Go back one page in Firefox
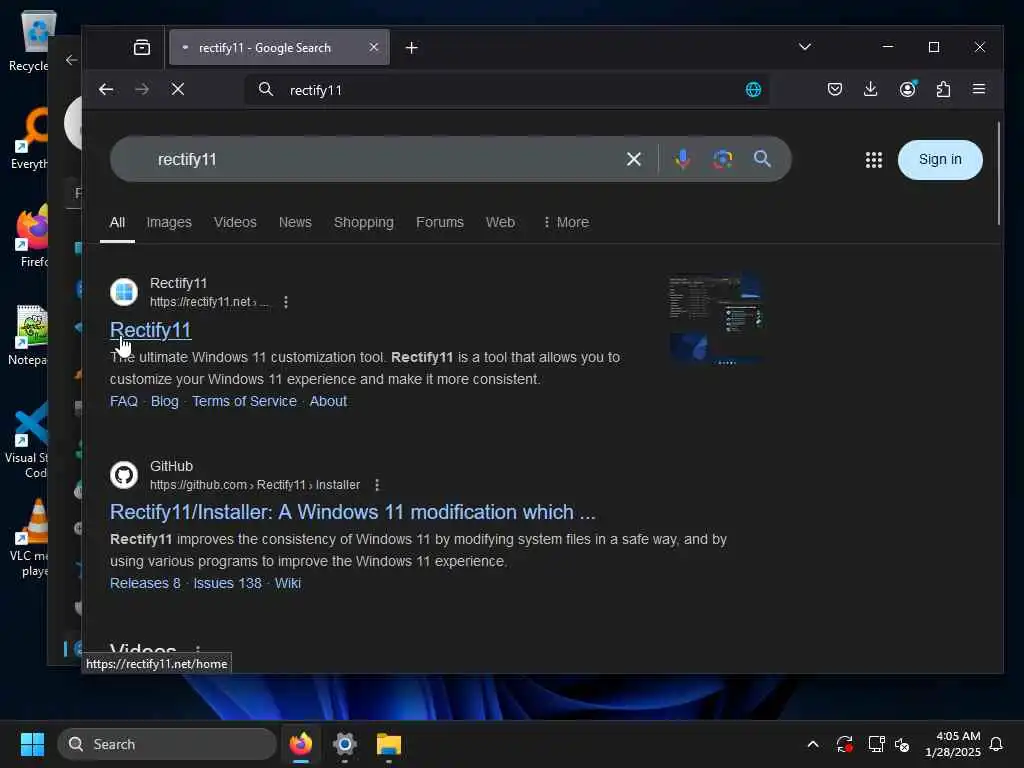1024x768 pixels. (106, 89)
